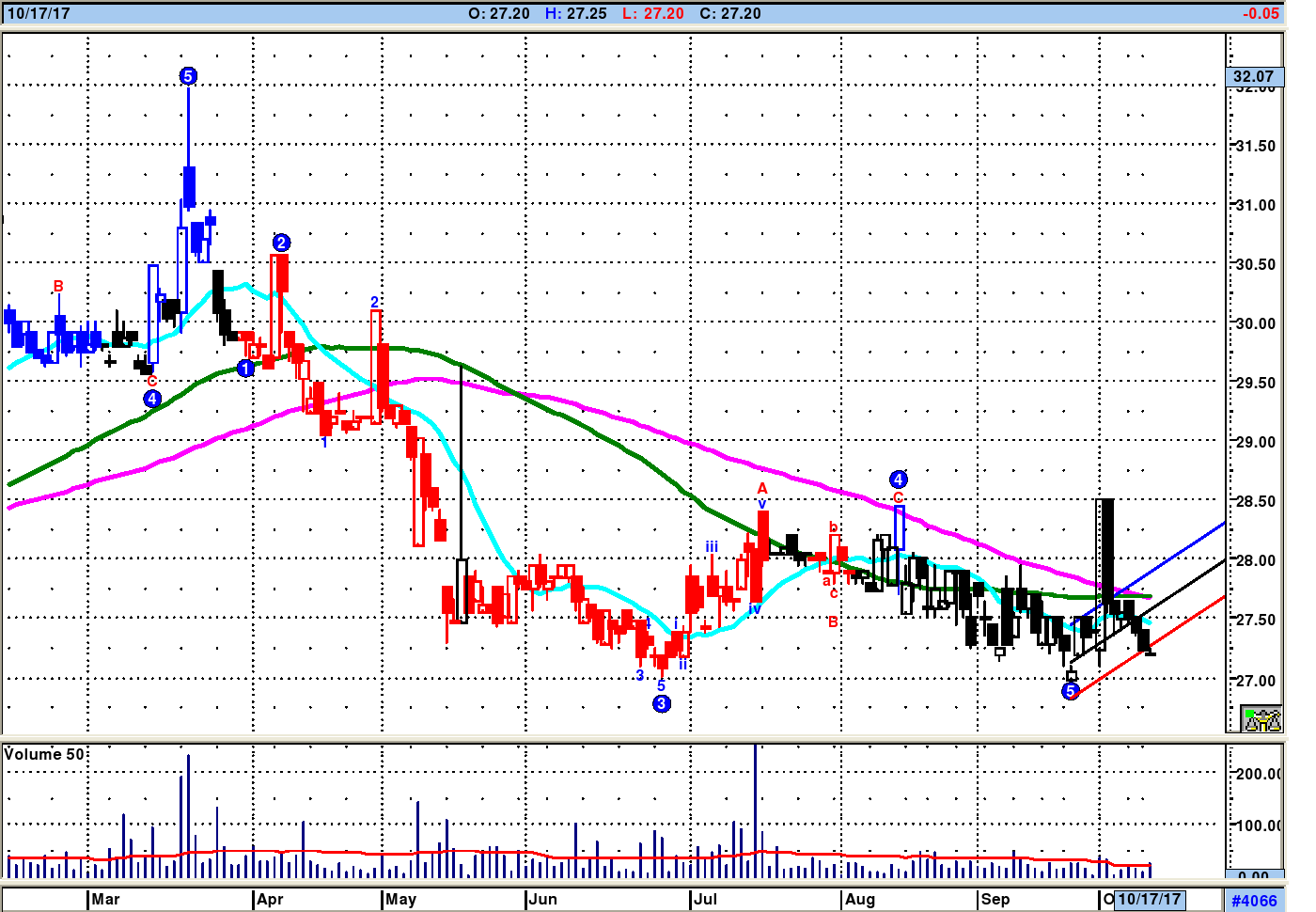Click the Volume 50 panel label
The height and width of the screenshot is (912, 1316).
tap(44, 754)
